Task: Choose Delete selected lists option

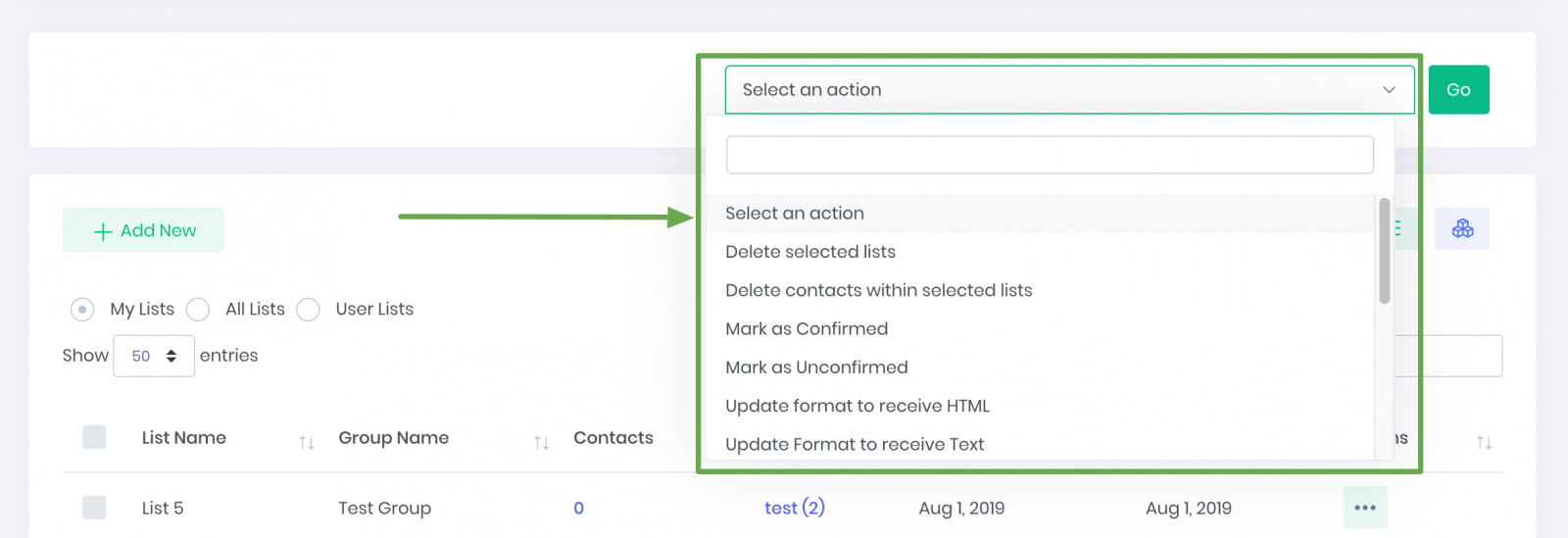Action: pyautogui.click(x=810, y=252)
